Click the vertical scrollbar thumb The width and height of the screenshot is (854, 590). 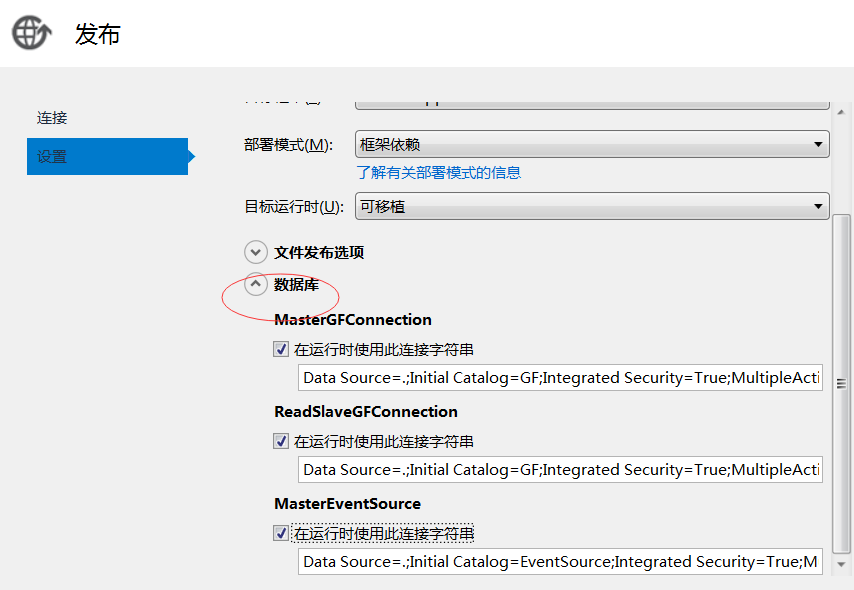[841, 385]
